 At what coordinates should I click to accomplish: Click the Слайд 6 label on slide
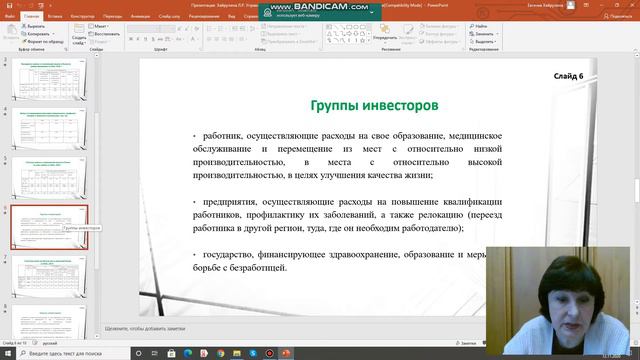click(x=568, y=76)
